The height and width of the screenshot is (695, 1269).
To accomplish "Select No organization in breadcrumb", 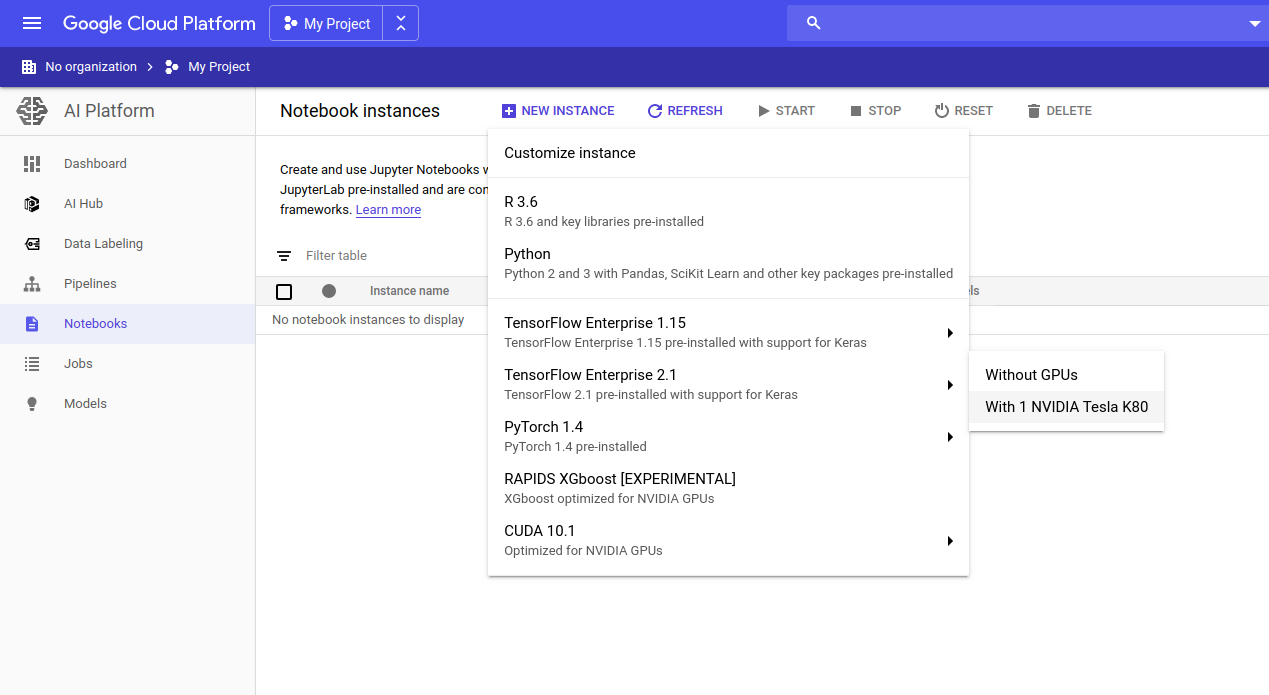I will click(91, 67).
